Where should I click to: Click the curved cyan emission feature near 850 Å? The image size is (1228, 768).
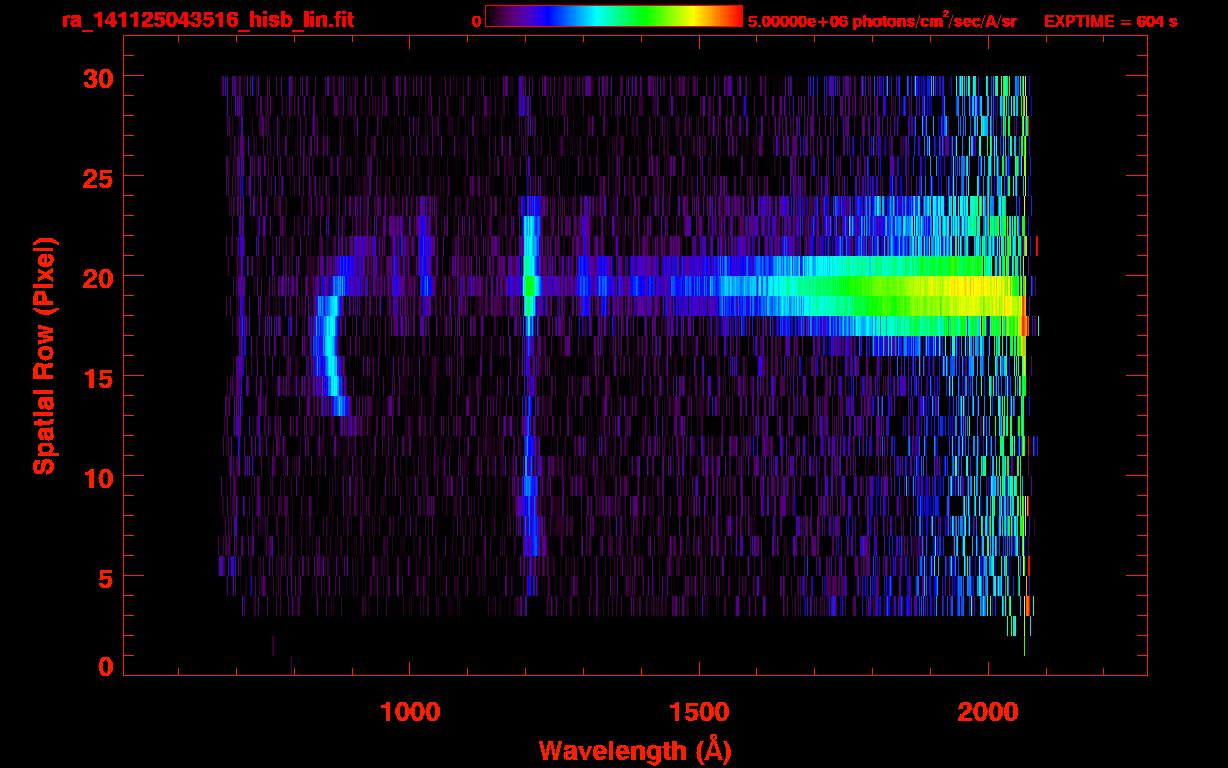coord(329,346)
